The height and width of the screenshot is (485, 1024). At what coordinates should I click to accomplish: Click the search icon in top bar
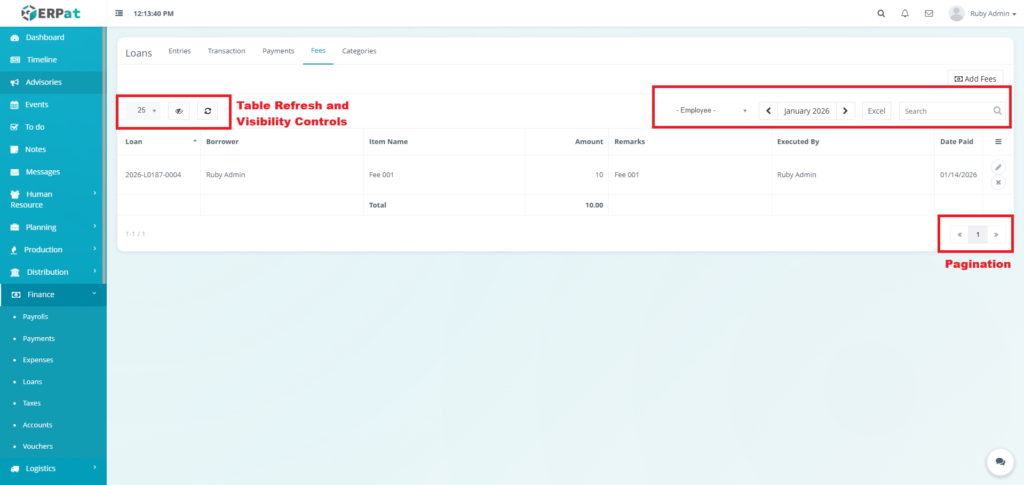coord(880,14)
